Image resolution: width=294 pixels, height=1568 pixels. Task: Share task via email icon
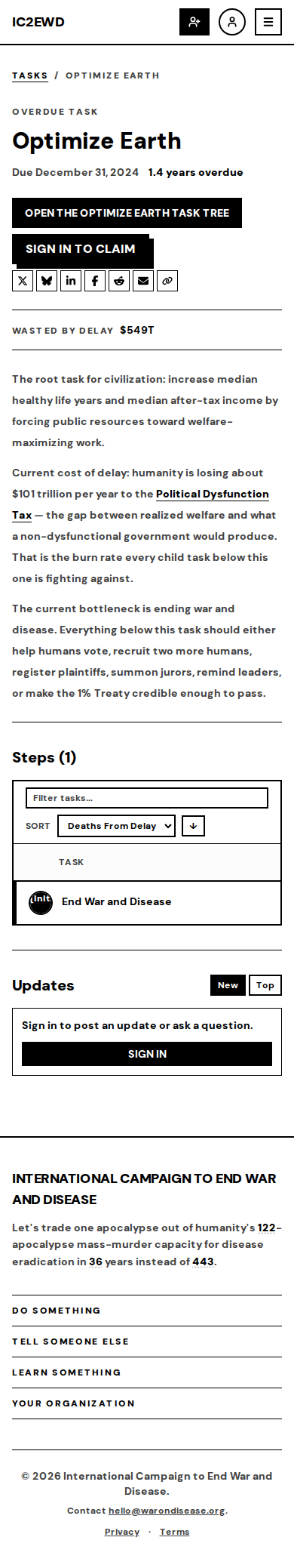143,281
